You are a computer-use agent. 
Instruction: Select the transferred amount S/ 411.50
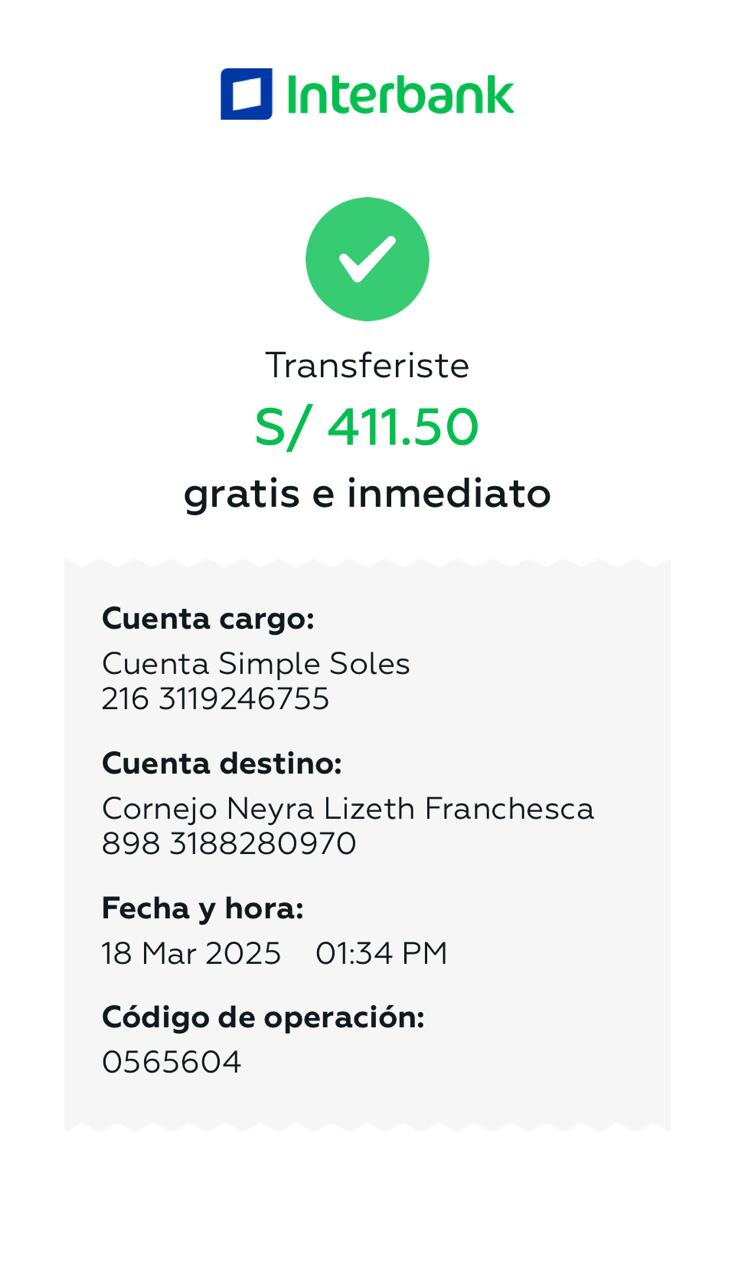pos(367,428)
